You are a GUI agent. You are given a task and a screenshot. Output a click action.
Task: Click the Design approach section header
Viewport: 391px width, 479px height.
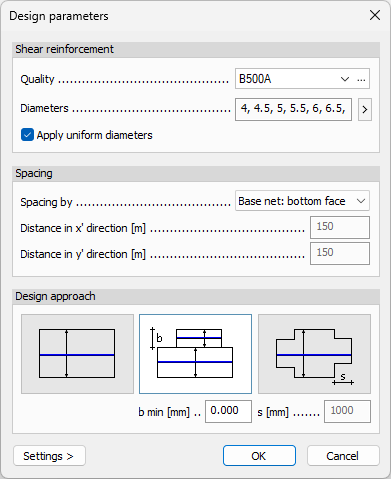196,296
